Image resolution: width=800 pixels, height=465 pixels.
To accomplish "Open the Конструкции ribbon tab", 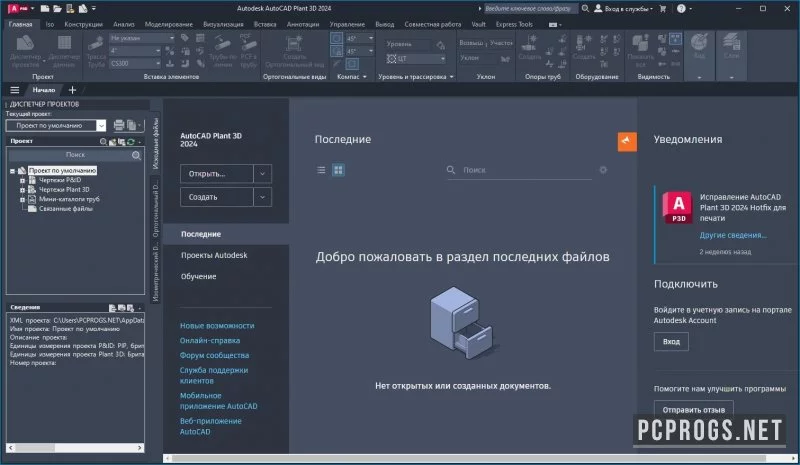I will coord(83,24).
